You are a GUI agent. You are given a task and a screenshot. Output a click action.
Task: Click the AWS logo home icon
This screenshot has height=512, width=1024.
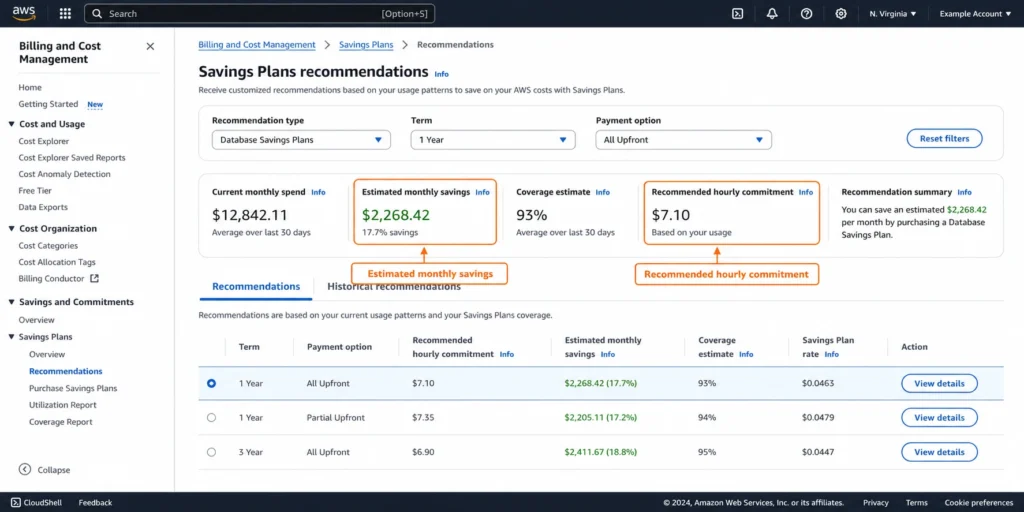pyautogui.click(x=24, y=13)
